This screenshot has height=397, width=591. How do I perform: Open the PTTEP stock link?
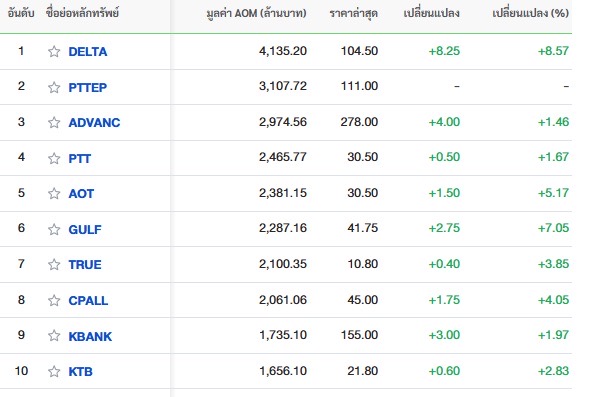click(x=87, y=87)
